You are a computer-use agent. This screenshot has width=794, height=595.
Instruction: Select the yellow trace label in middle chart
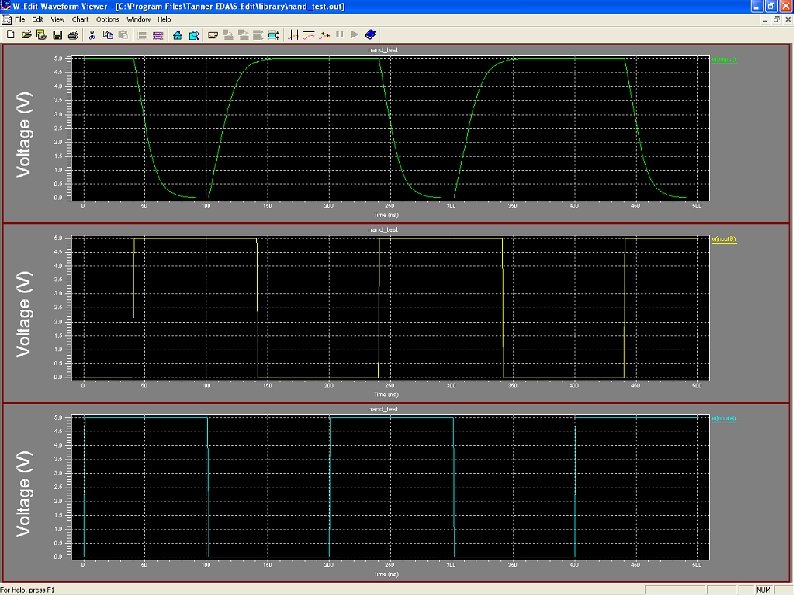(x=723, y=239)
